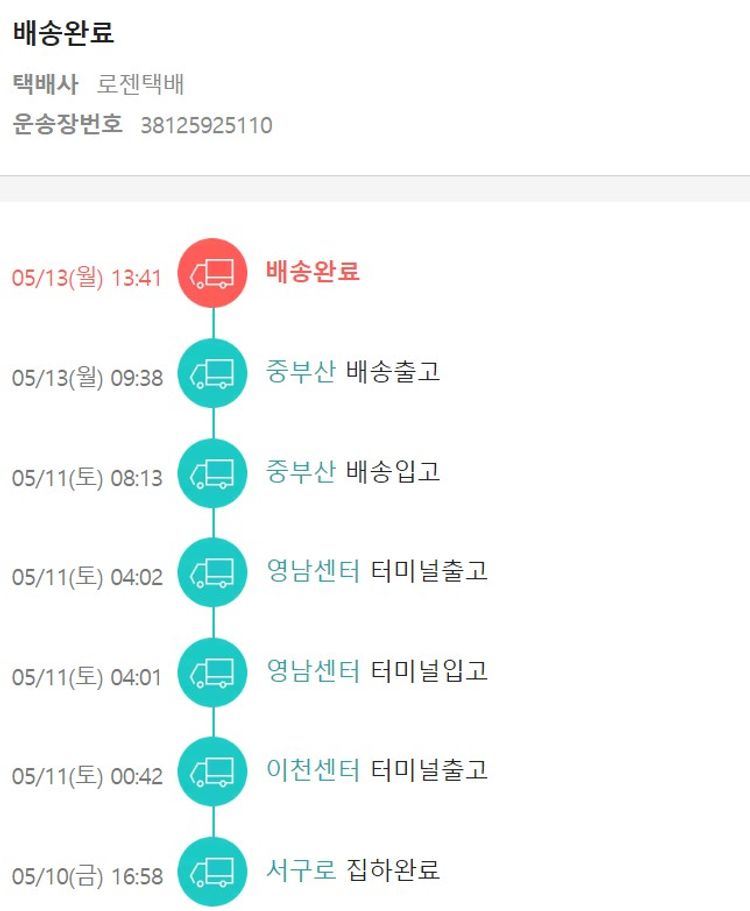Click the red 배송완료 truck icon
Screen dimensions: 750x911
tap(212, 273)
